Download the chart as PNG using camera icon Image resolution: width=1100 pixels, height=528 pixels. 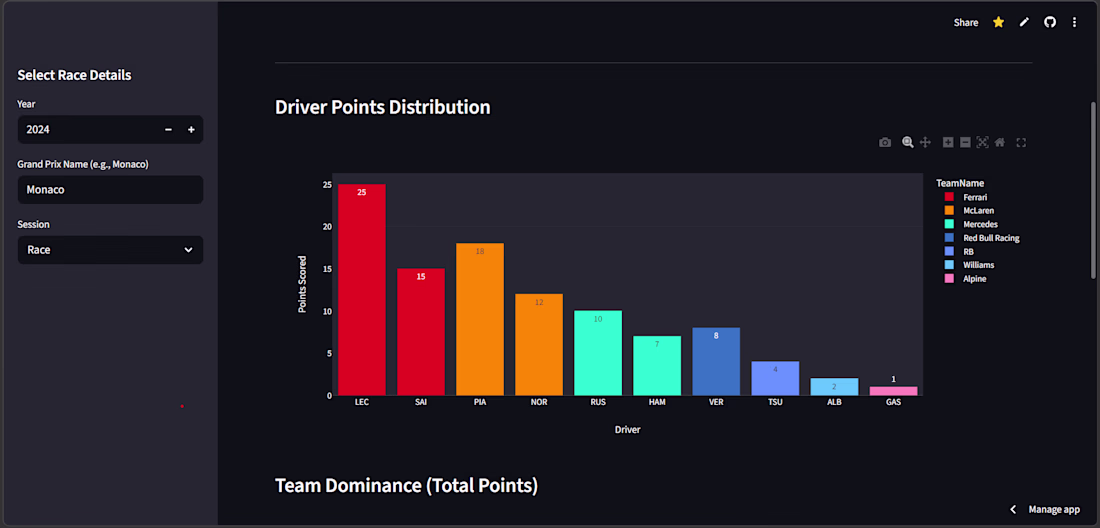point(885,142)
